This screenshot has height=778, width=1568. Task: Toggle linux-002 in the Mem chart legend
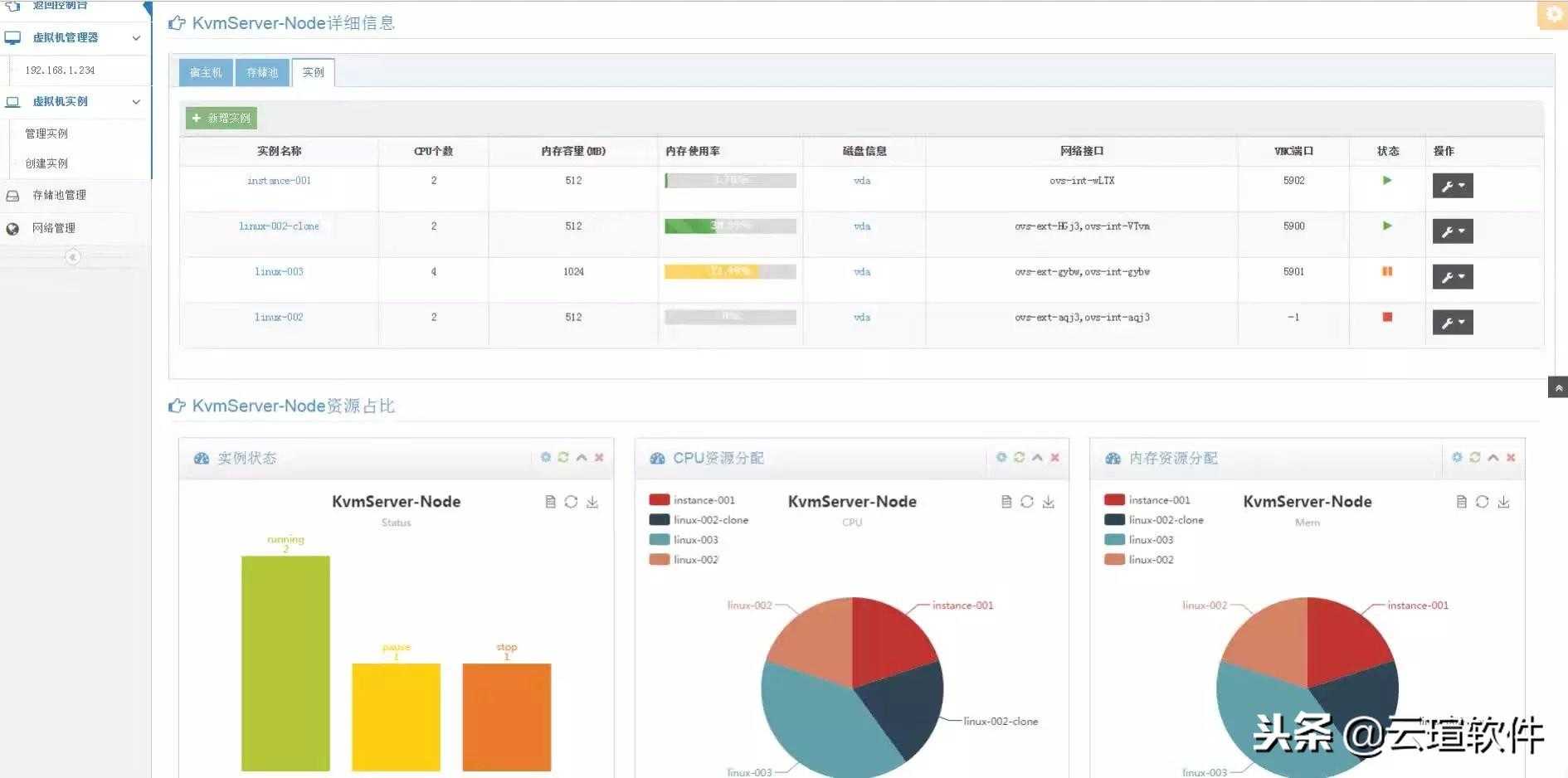[1139, 560]
